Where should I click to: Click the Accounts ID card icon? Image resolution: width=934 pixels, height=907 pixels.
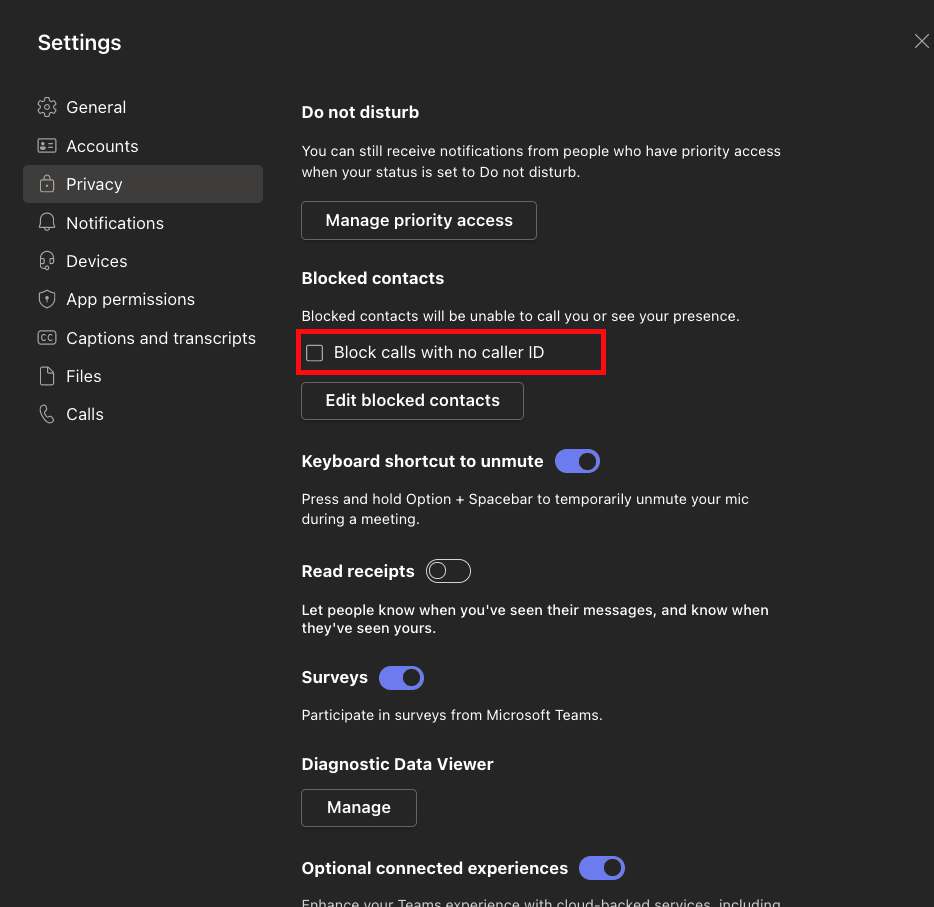pos(46,146)
